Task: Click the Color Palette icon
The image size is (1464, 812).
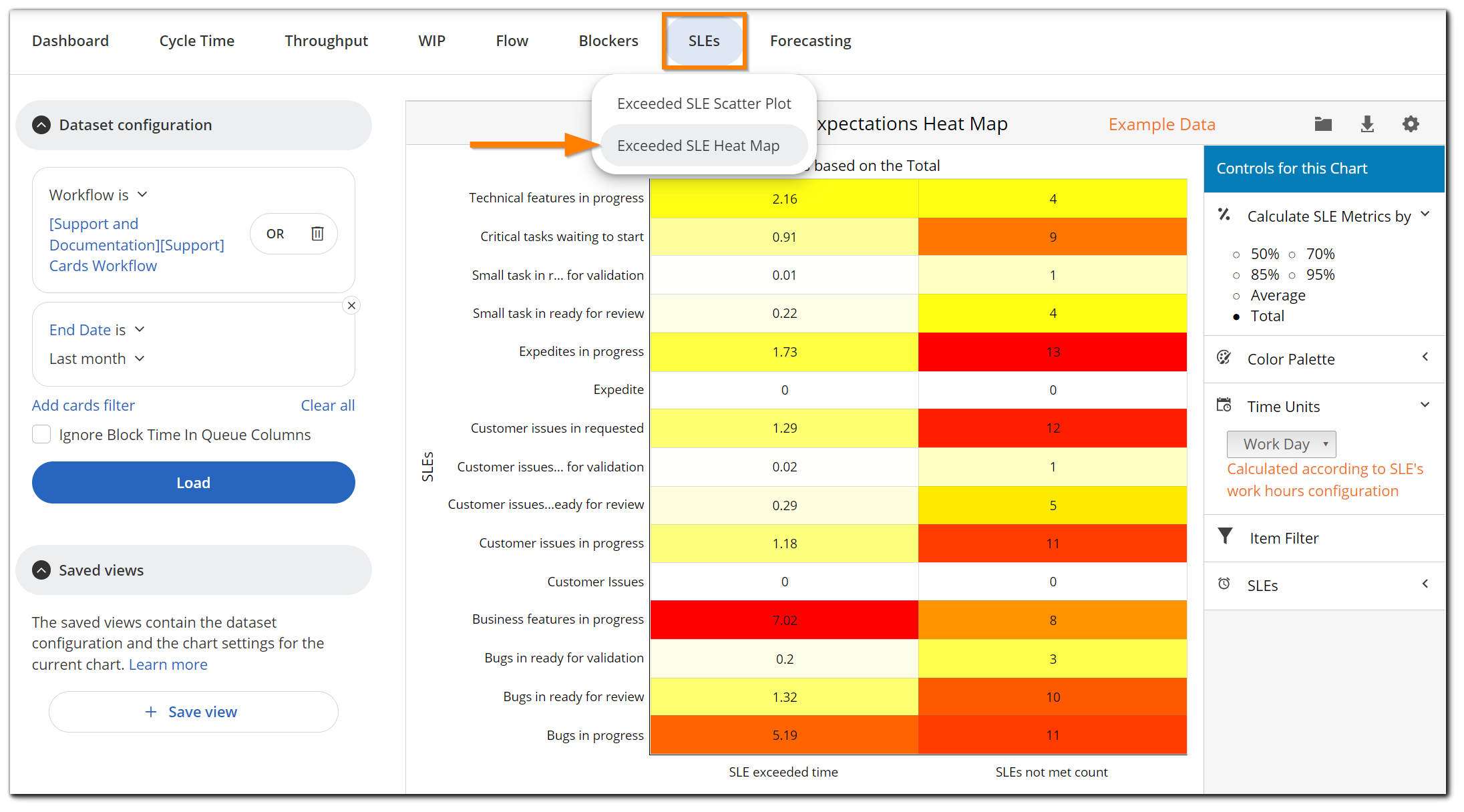Action: point(1224,358)
